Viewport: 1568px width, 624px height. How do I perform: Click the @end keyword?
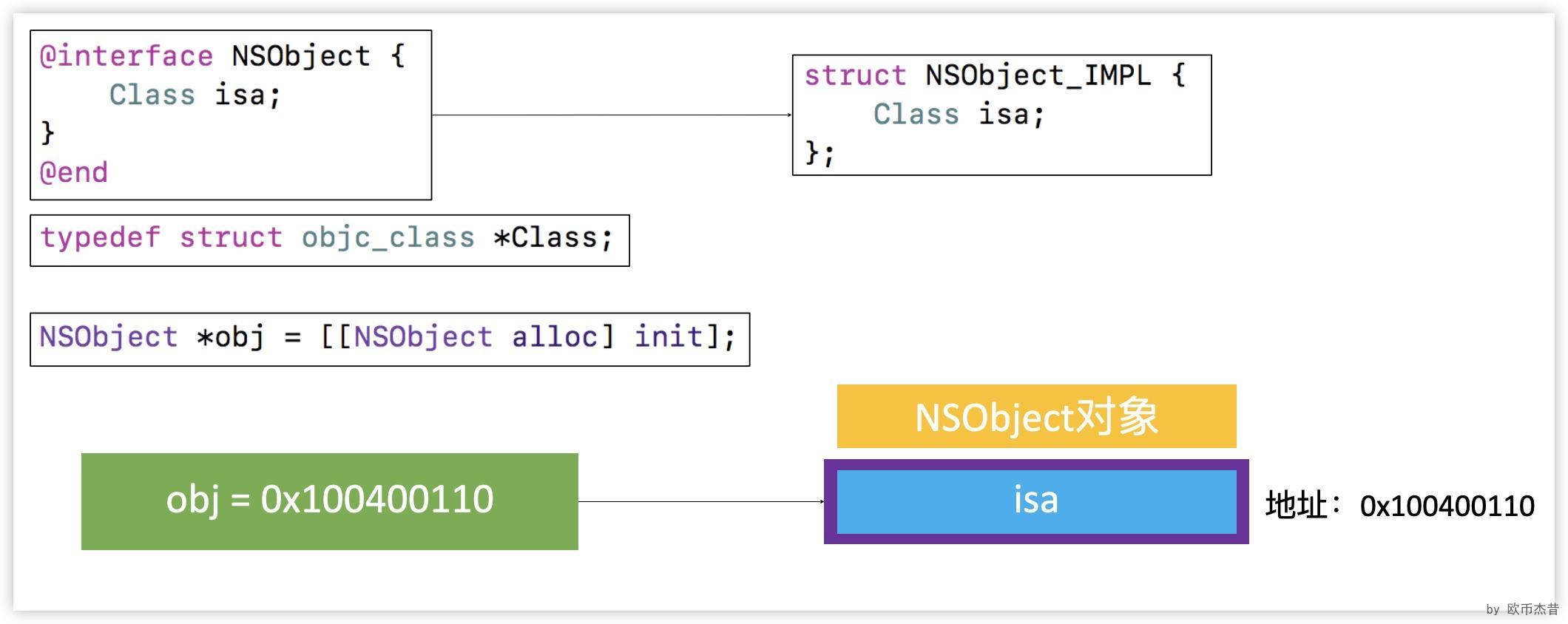click(x=73, y=172)
